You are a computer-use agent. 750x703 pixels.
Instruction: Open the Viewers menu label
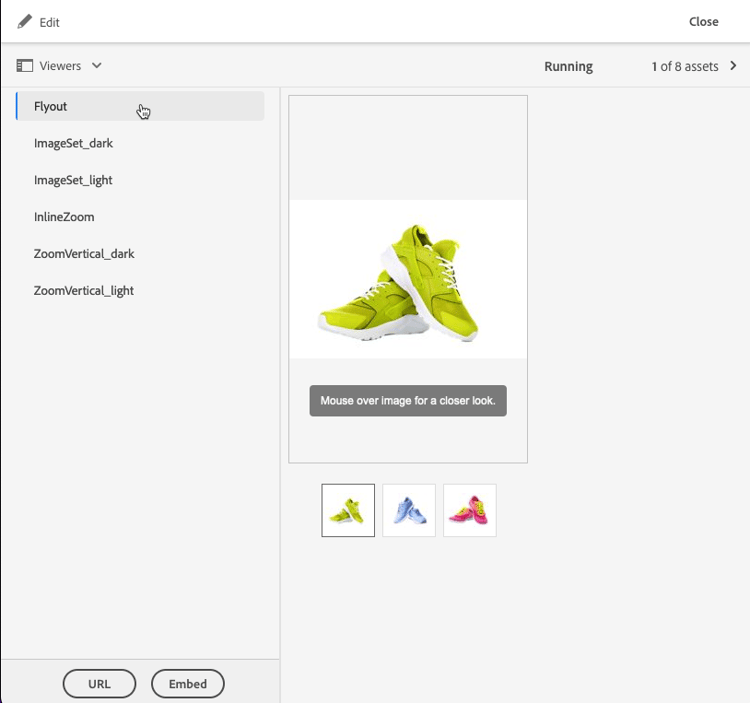(60, 66)
